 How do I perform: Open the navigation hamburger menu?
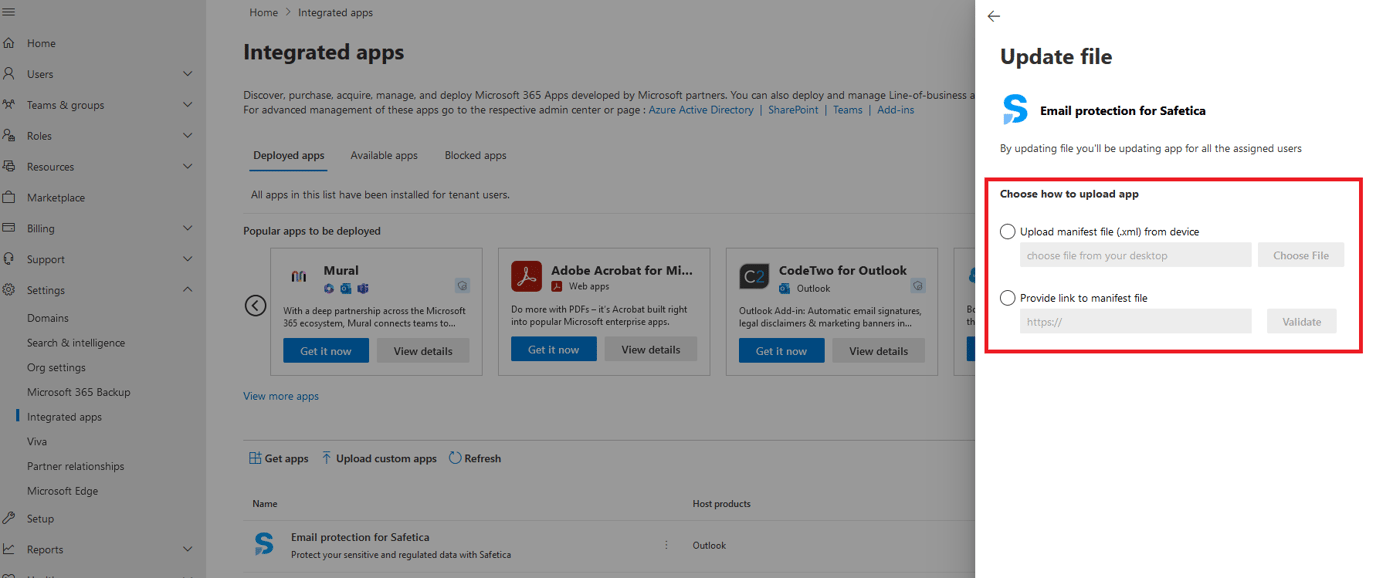coord(10,12)
